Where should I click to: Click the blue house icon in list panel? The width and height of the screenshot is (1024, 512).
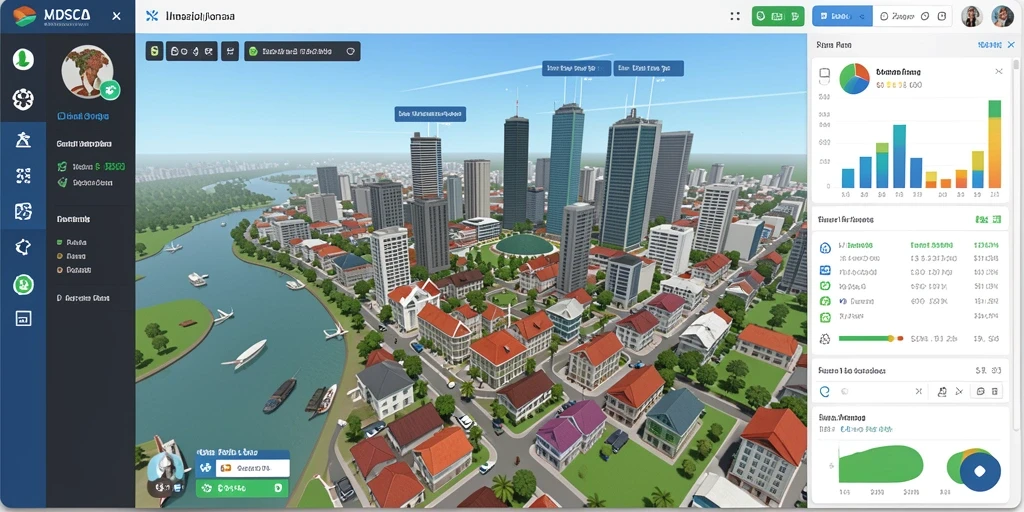point(825,247)
